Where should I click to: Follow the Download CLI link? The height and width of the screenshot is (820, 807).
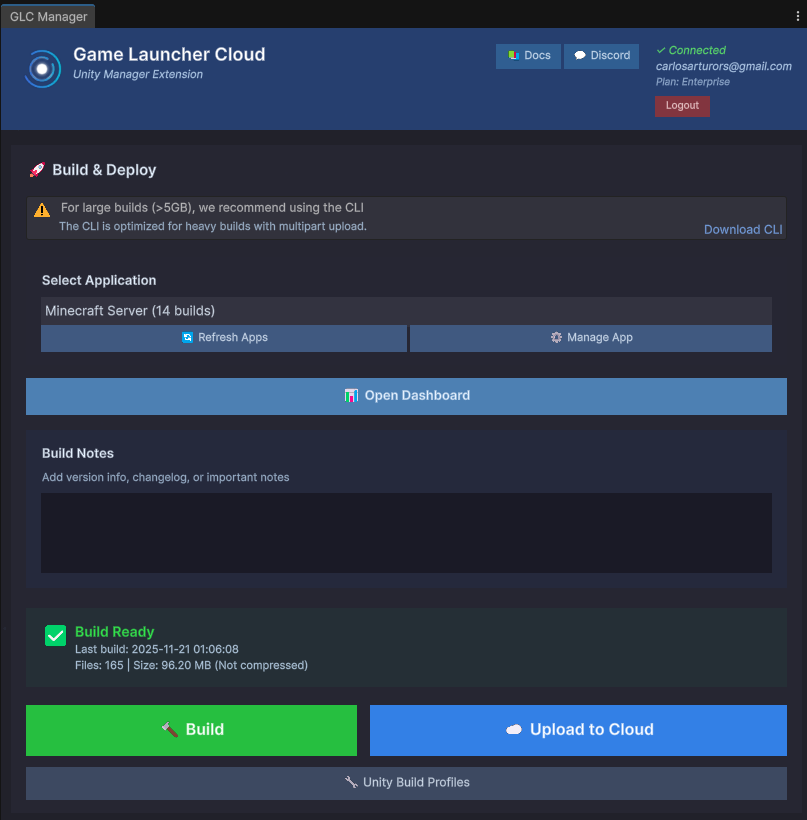coord(743,229)
